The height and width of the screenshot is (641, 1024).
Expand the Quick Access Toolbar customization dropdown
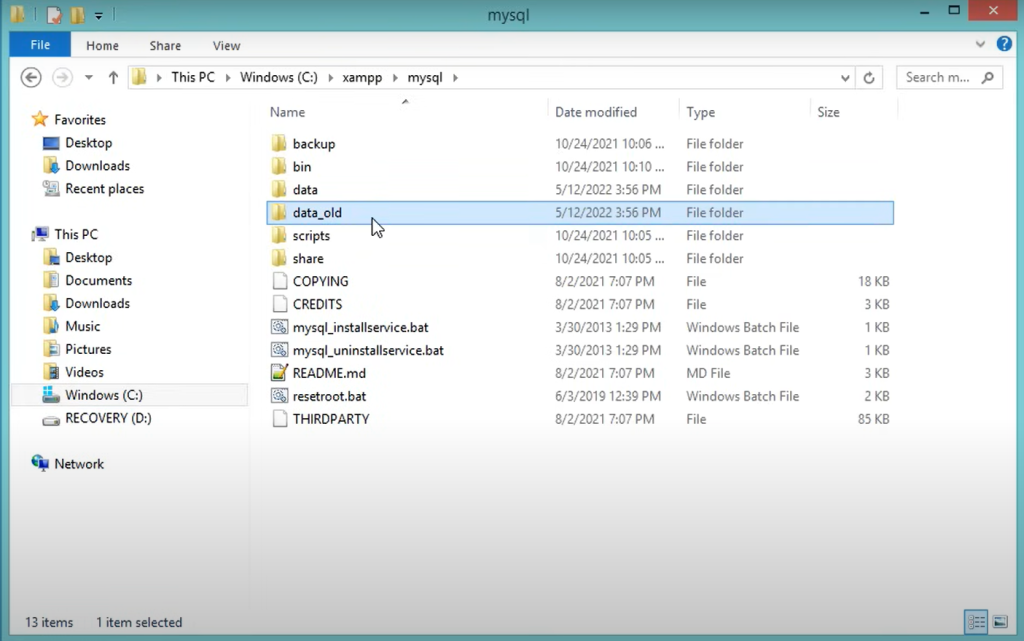(x=98, y=14)
